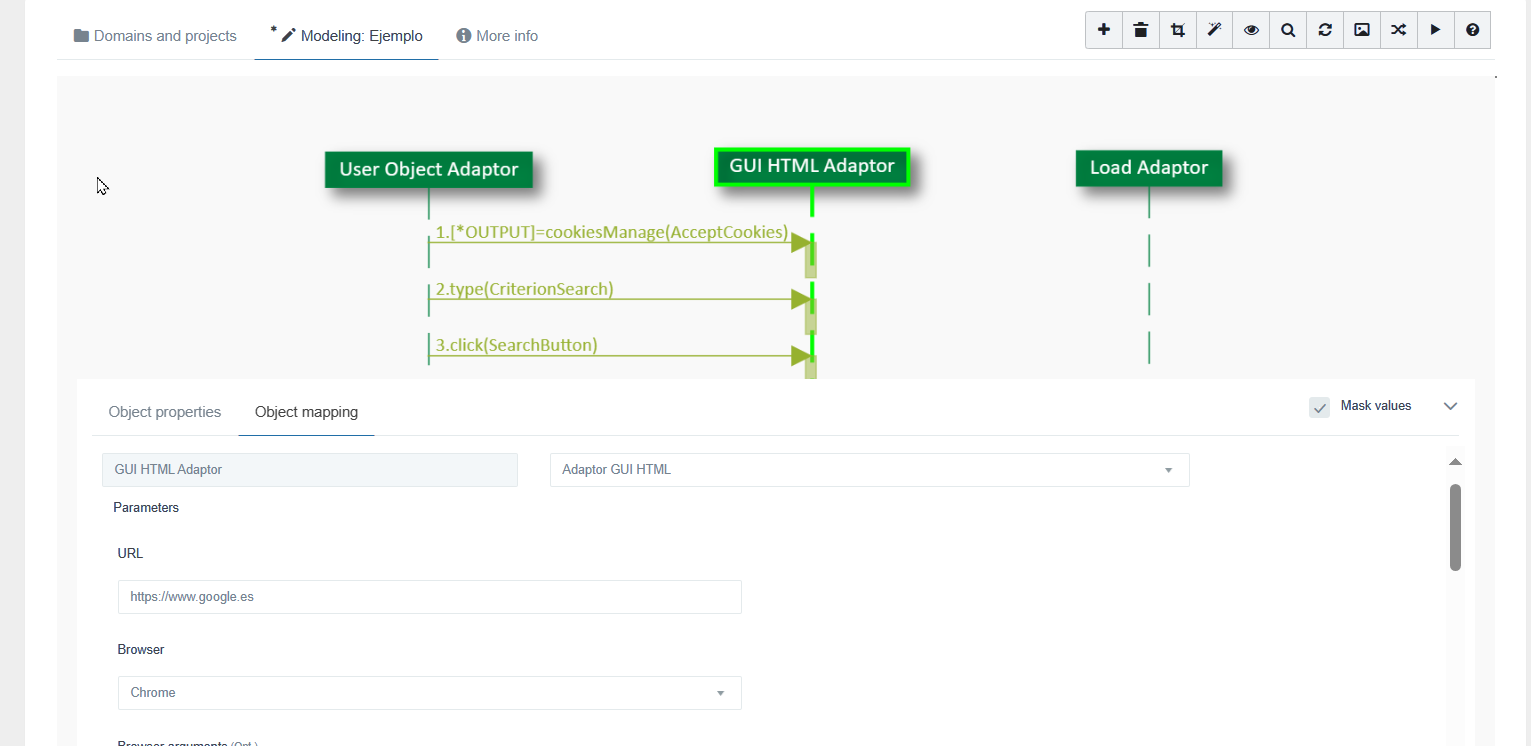This screenshot has width=1531, height=746.
Task: Click the magic wand icon
Action: point(1214,30)
